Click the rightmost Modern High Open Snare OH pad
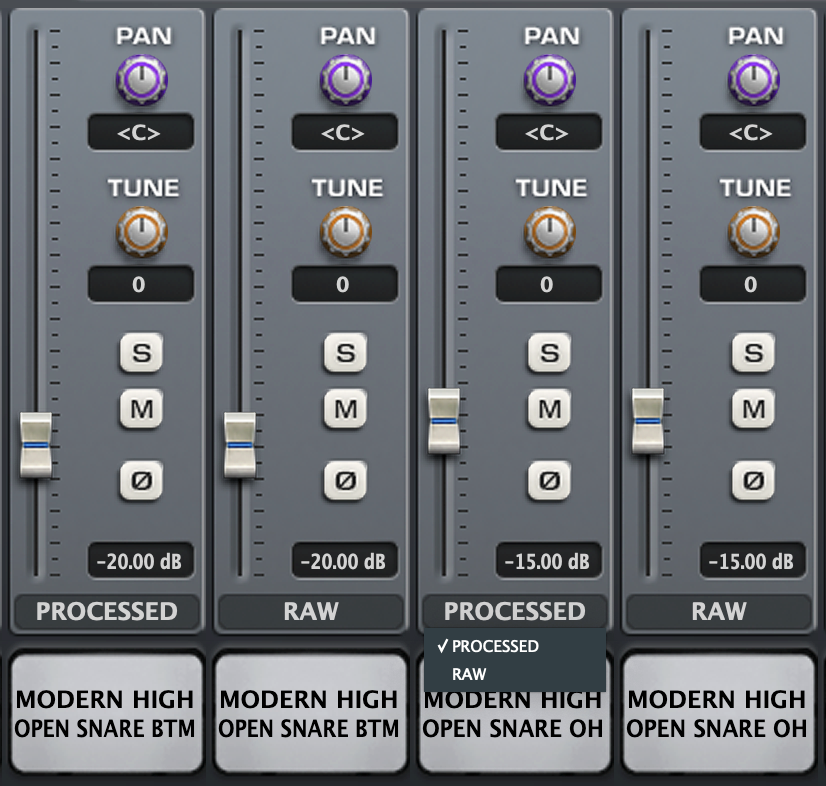Viewport: 826px width, 786px height. (x=717, y=713)
